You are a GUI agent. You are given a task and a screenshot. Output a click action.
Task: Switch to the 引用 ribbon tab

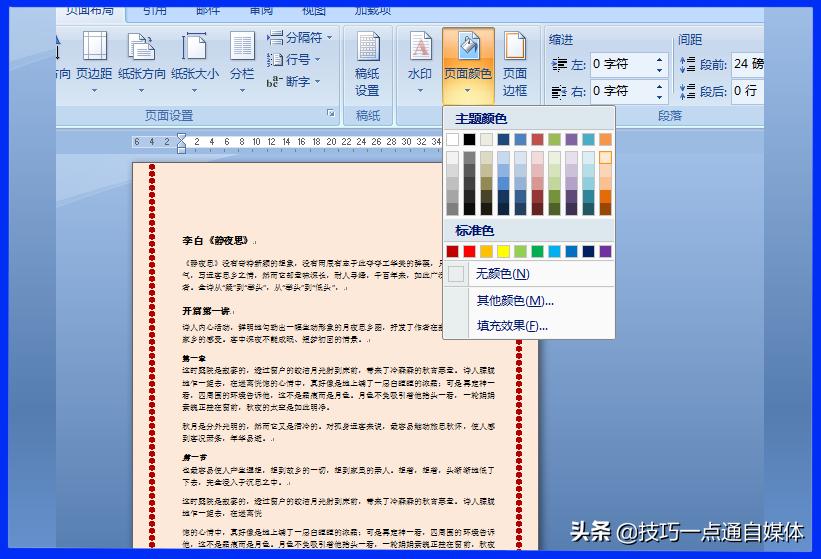point(154,10)
